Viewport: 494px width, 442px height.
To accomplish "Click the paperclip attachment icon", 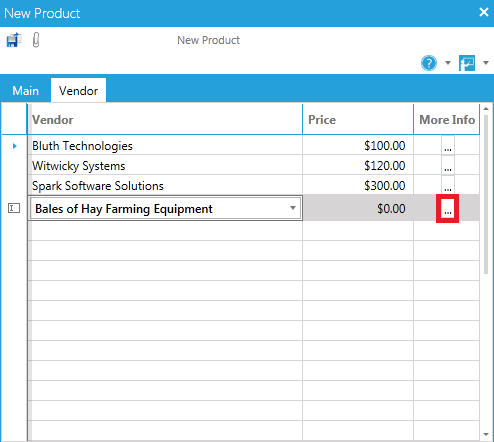I will [x=36, y=40].
